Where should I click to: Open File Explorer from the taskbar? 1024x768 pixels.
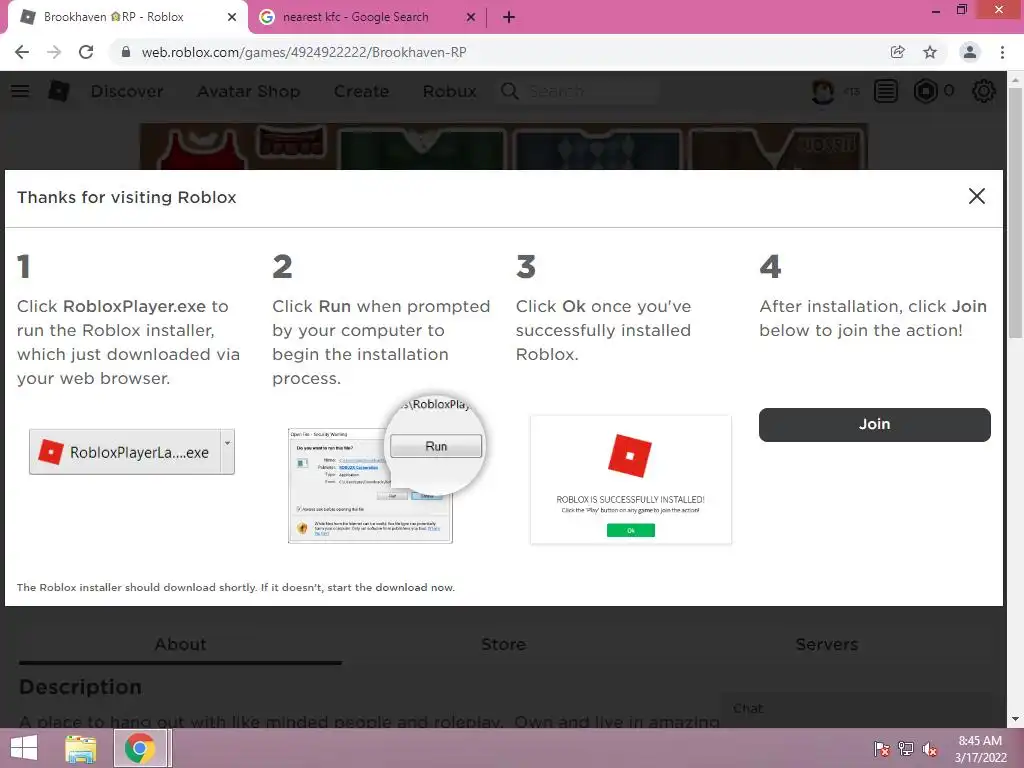[81, 748]
